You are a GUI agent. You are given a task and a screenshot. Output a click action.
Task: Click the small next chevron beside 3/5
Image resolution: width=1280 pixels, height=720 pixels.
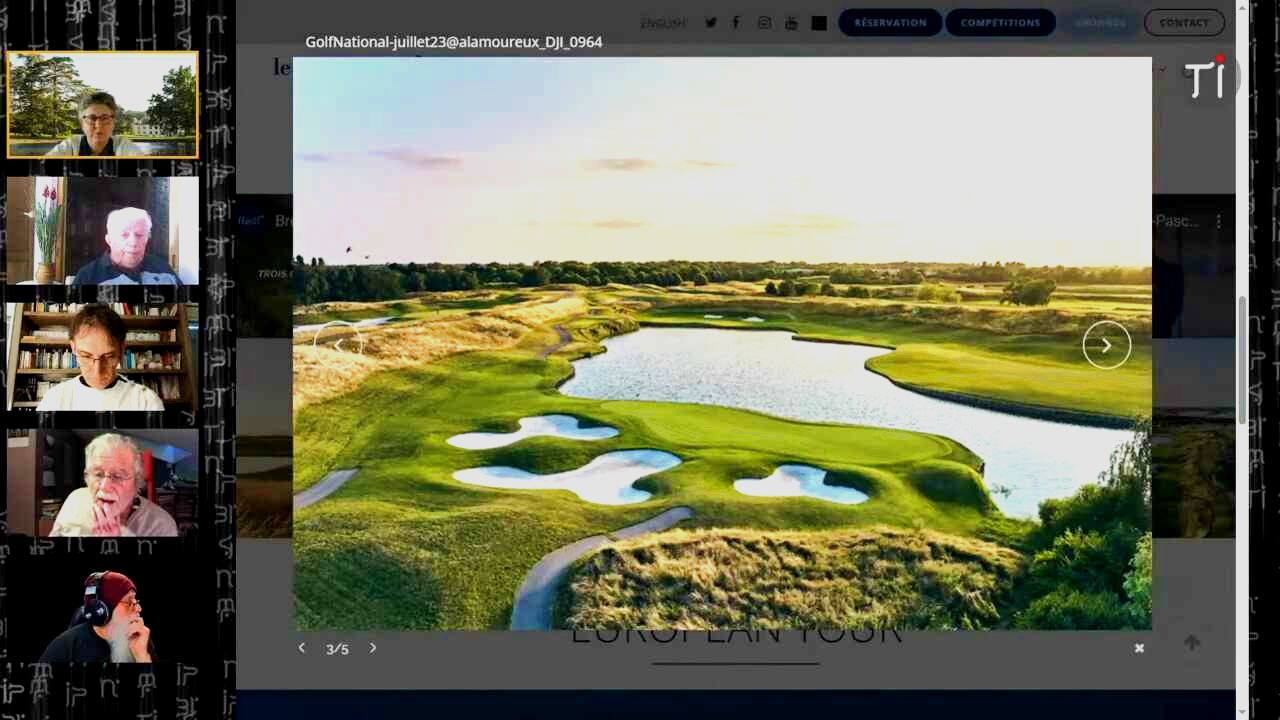[x=373, y=648]
